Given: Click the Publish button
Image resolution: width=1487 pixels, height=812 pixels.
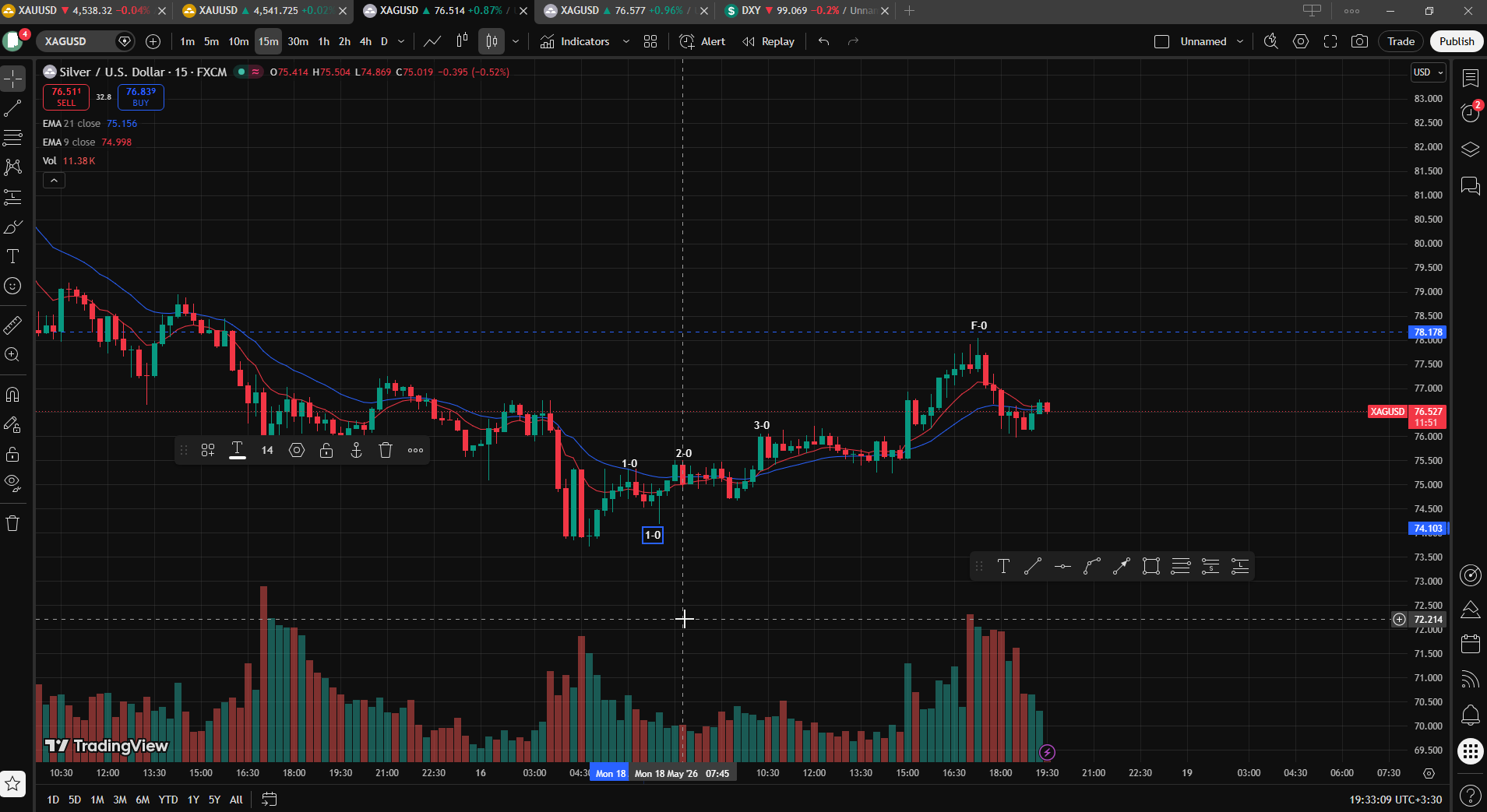Looking at the screenshot, I should (1457, 41).
